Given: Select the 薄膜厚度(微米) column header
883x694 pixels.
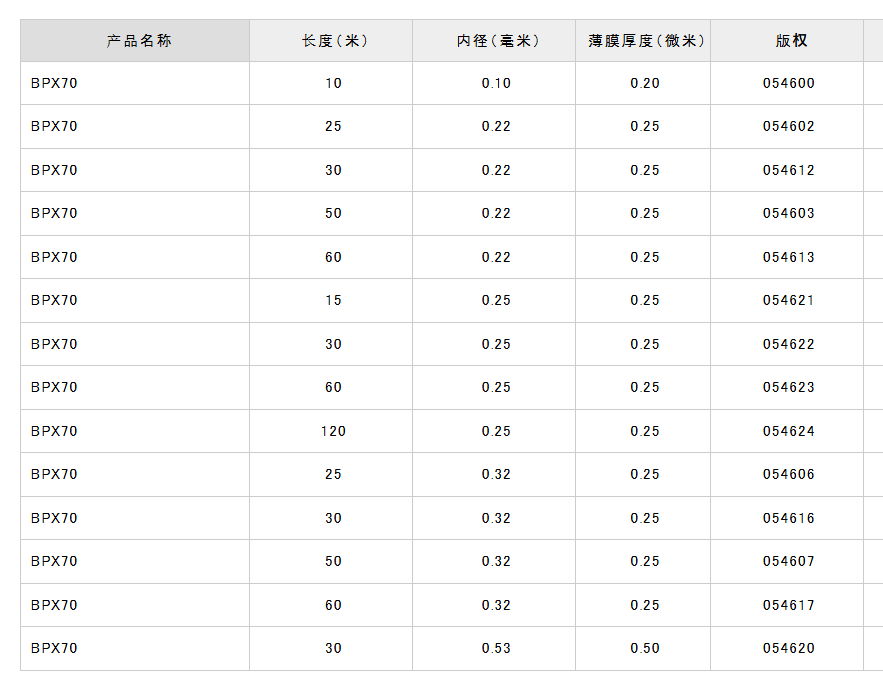Looking at the screenshot, I should [646, 41].
